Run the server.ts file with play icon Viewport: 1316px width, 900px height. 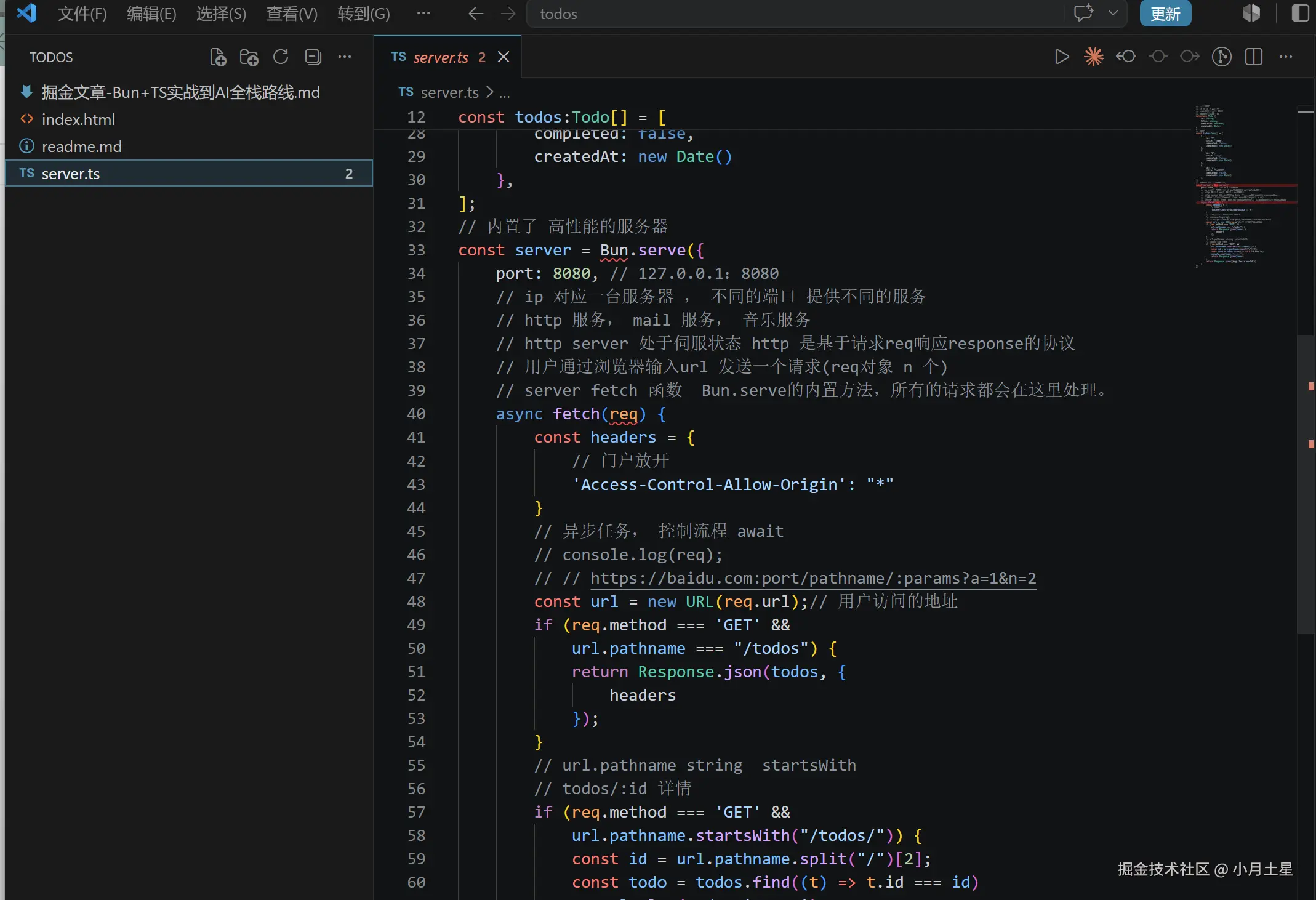(1061, 57)
